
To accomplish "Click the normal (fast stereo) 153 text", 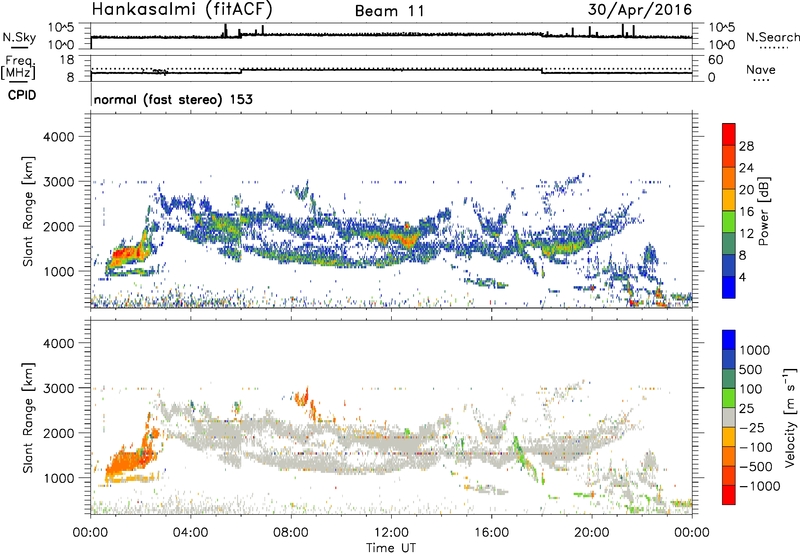I will [173, 99].
